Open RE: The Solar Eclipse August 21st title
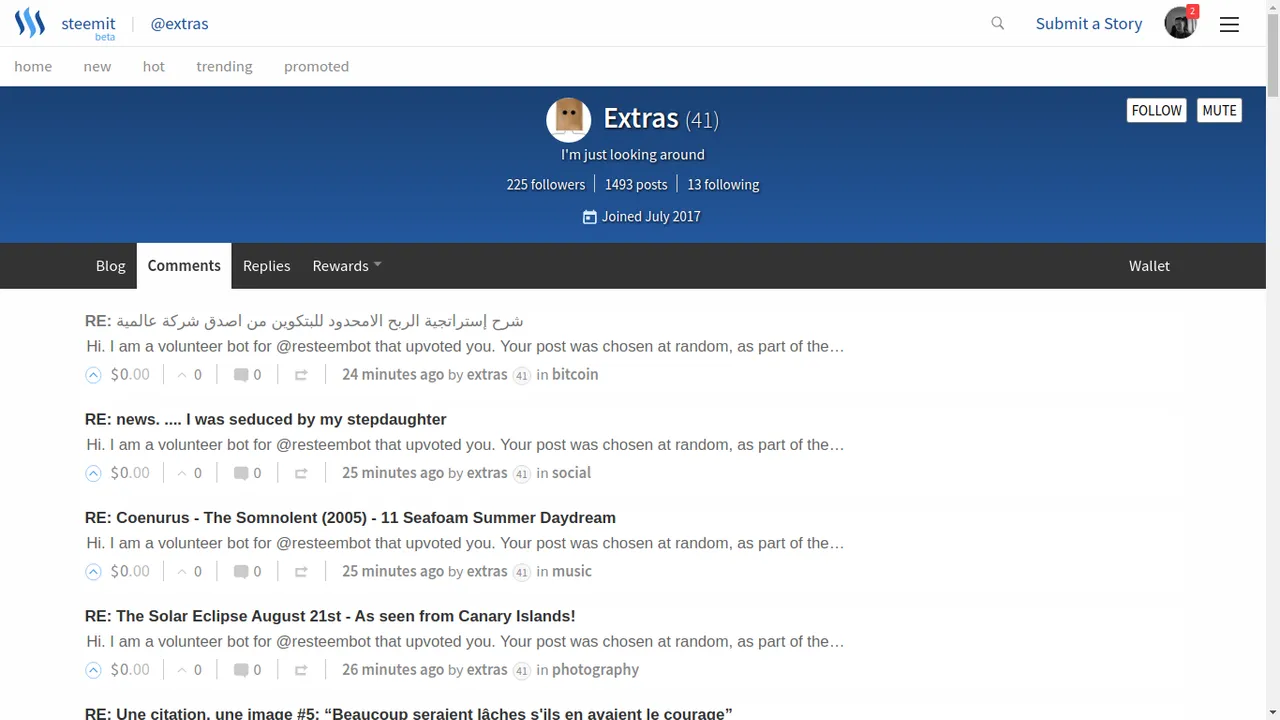Viewport: 1280px width, 720px height. pos(330,616)
